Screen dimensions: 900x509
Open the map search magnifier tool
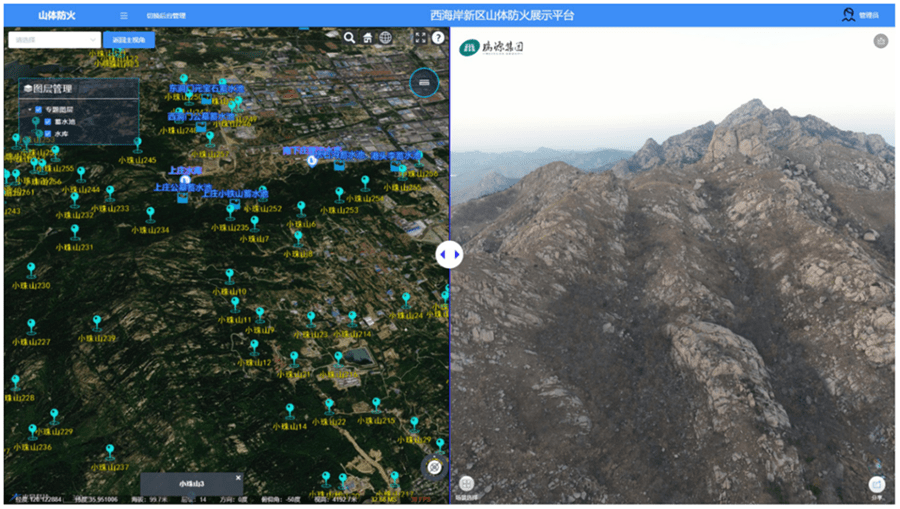(349, 38)
